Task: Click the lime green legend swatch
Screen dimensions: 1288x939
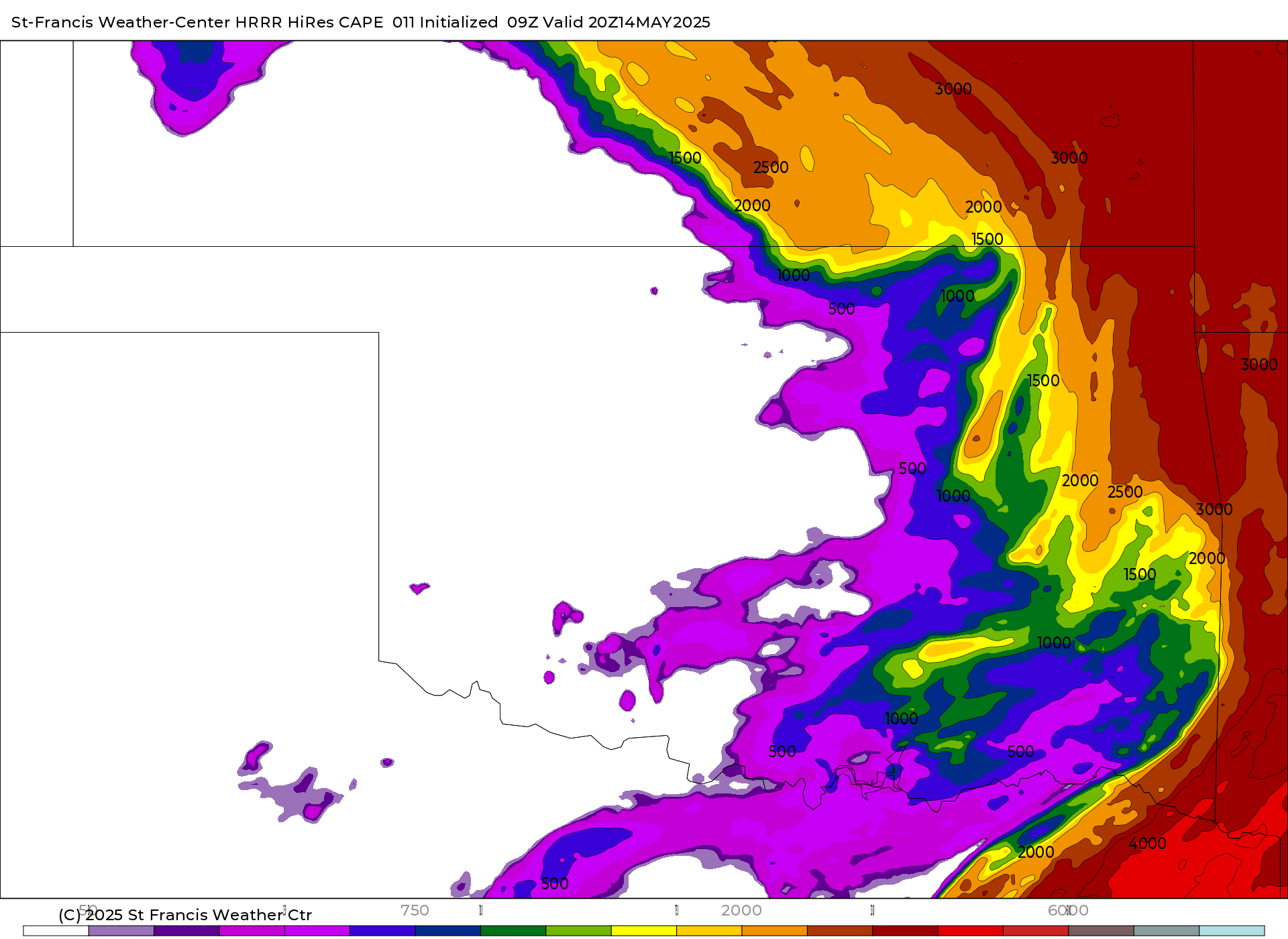Action: [578, 931]
